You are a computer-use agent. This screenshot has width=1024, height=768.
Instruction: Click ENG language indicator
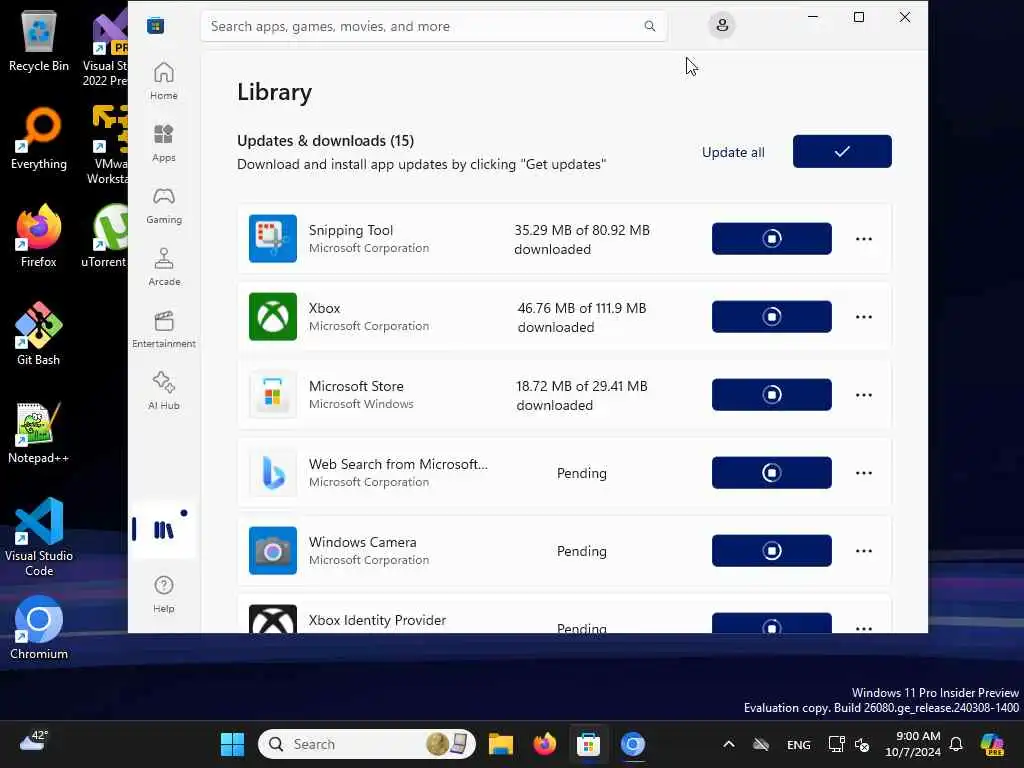[x=798, y=744]
